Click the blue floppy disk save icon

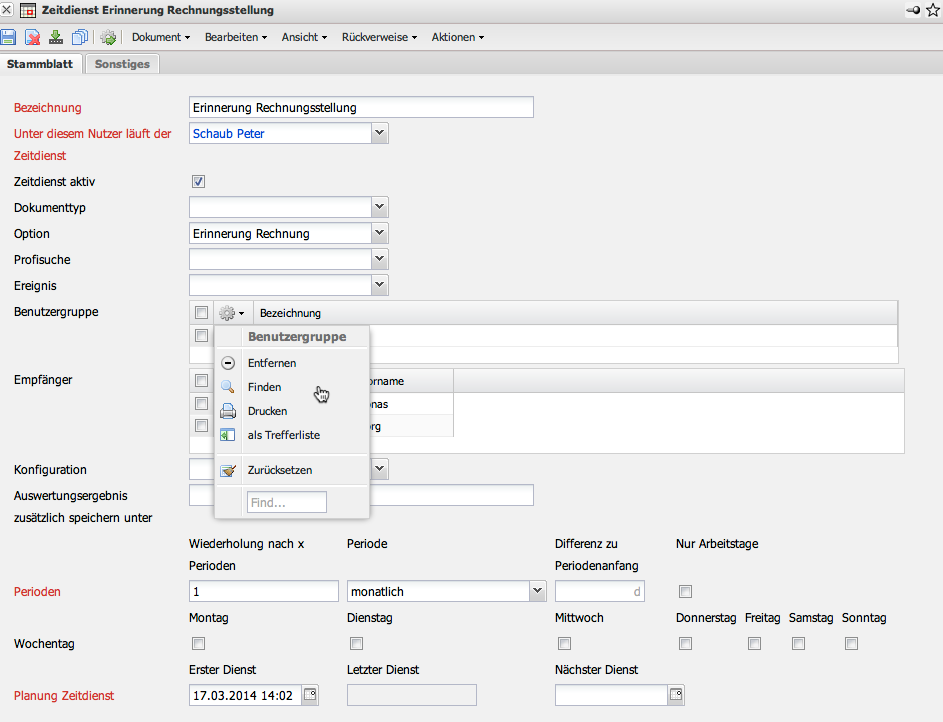click(9, 37)
